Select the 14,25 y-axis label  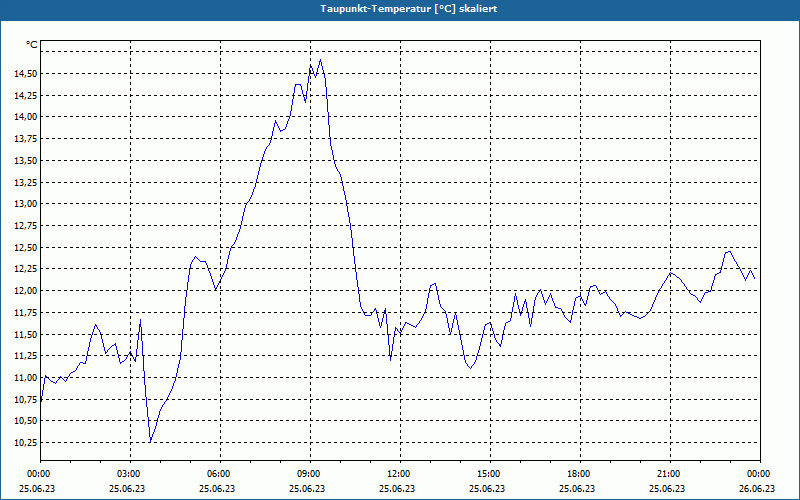pyautogui.click(x=26, y=95)
